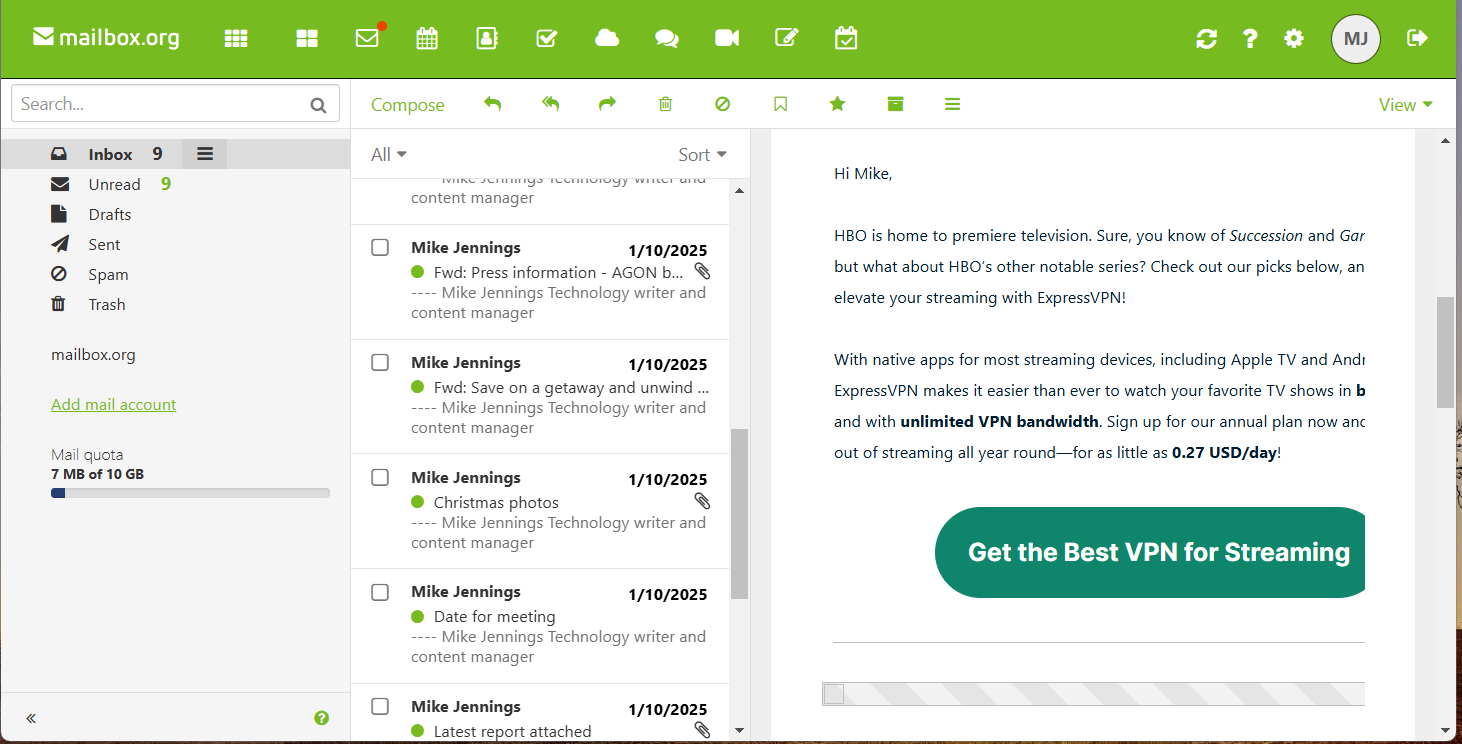Open the Drafts folder
1462x744 pixels.
110,214
